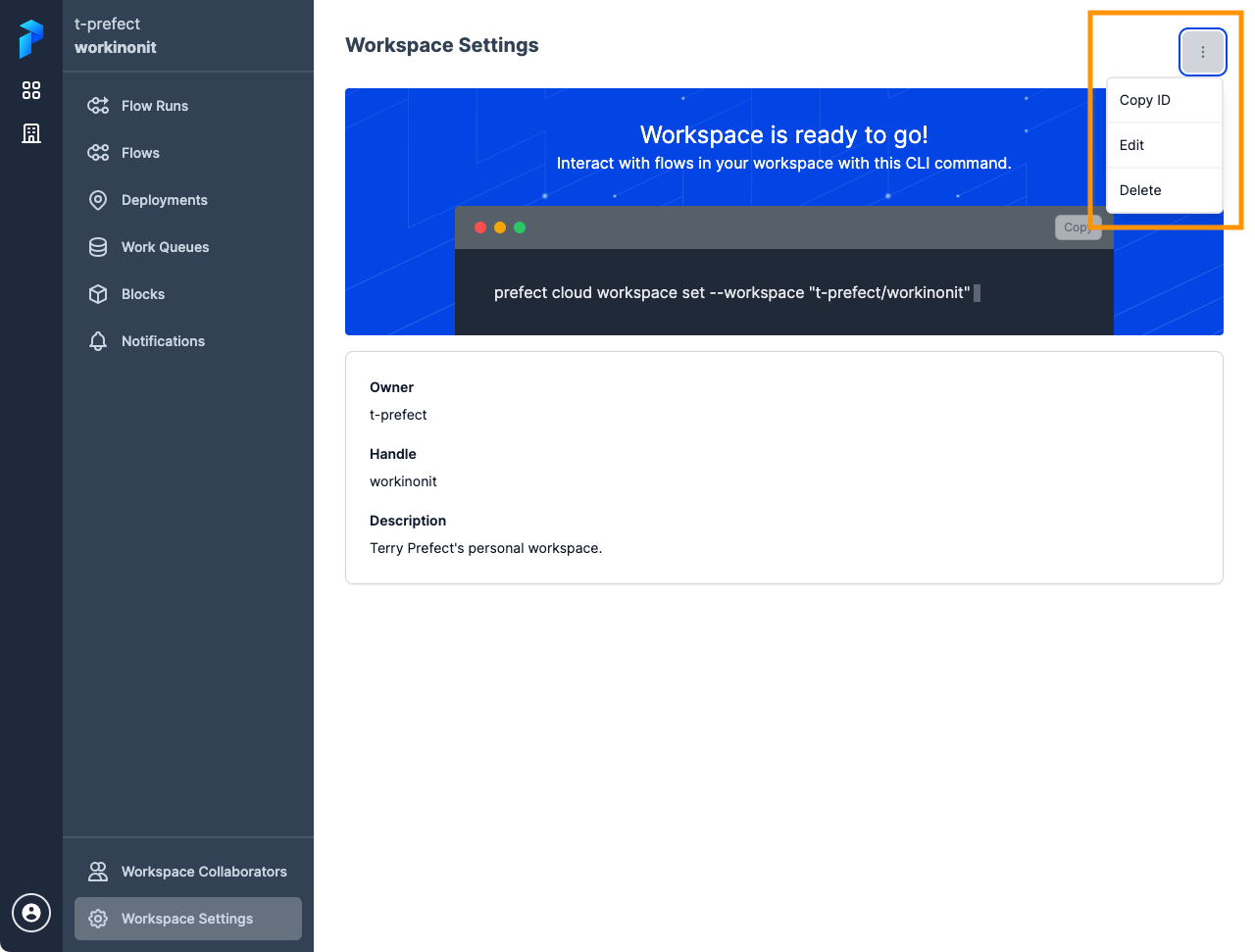Click the Owner field label
Screen dimensions: 1255x952
(x=392, y=387)
